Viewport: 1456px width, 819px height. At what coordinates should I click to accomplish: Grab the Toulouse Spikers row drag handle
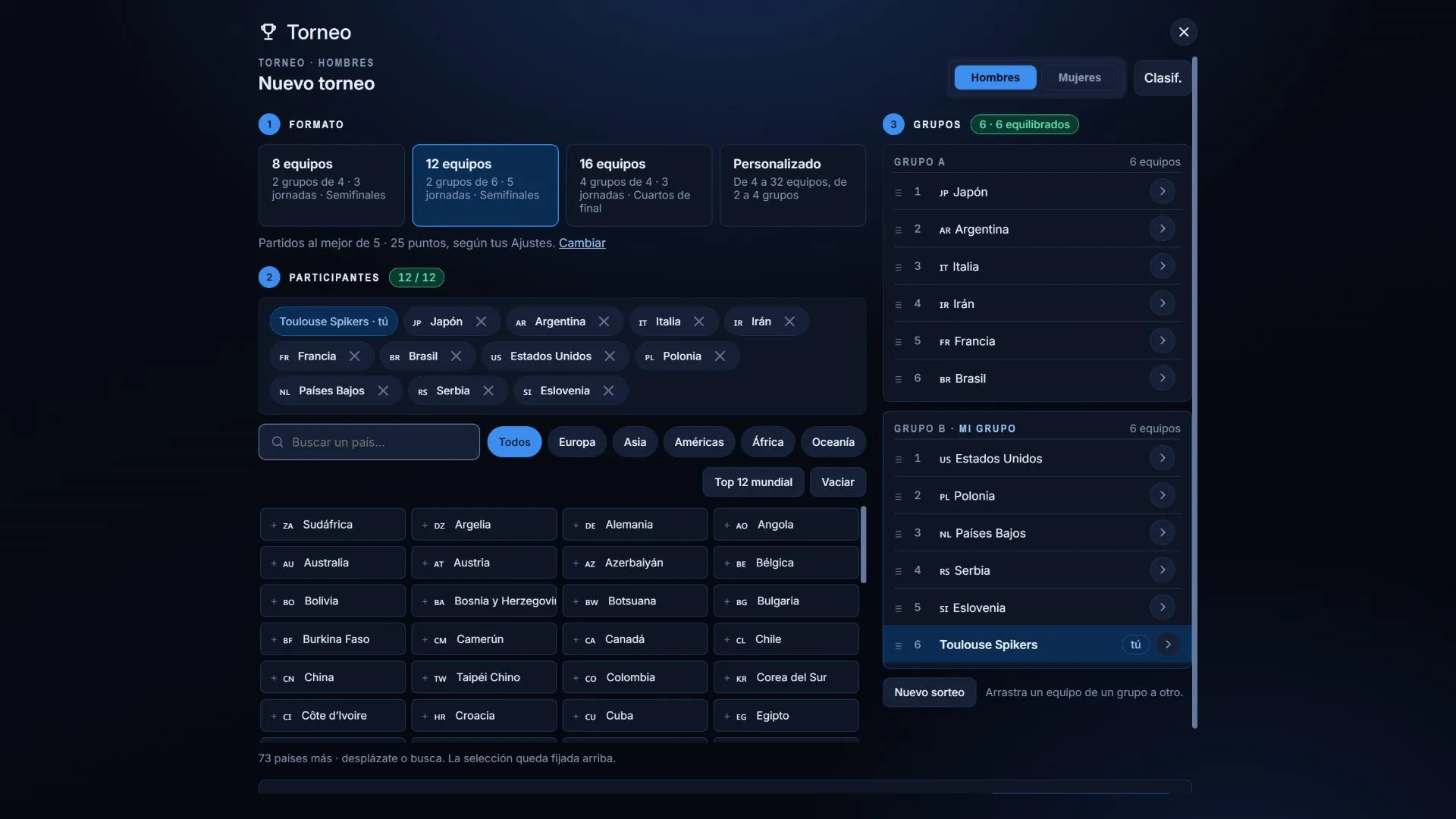(898, 646)
